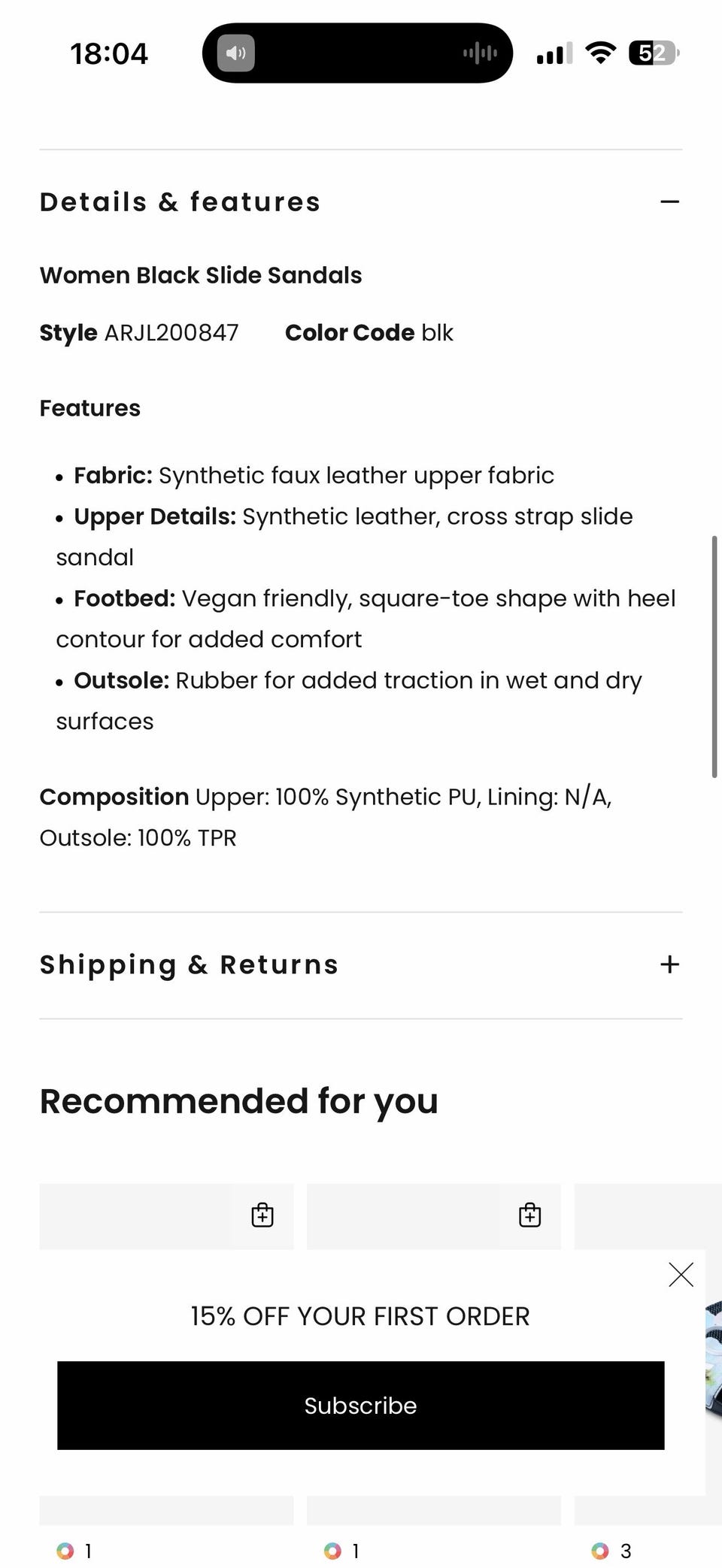Viewport: 722px width, 1568px height.
Task: Tap color wheel icon showing 3 colors
Action: (600, 1551)
